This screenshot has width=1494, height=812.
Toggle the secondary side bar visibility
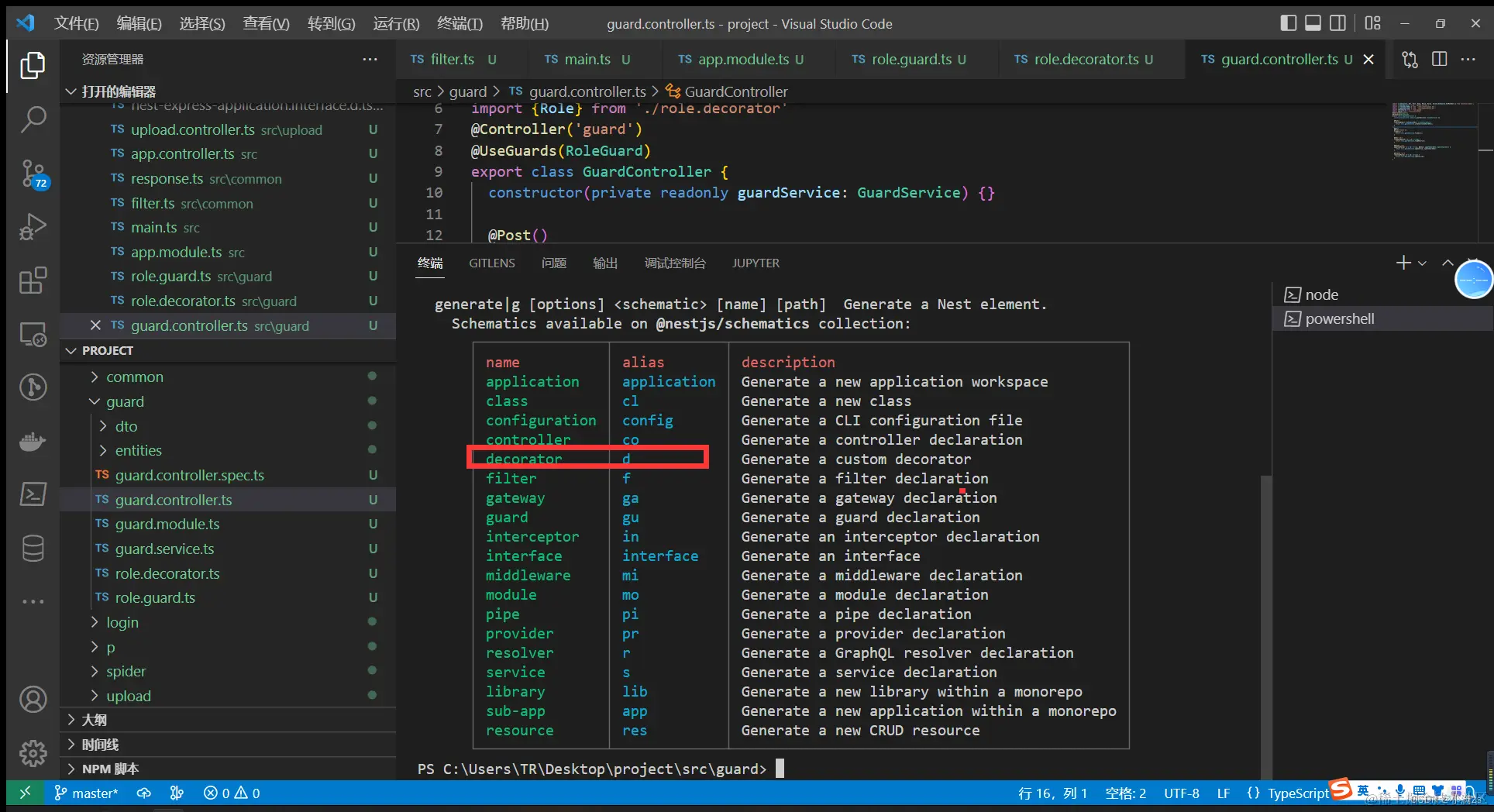[x=1337, y=23]
